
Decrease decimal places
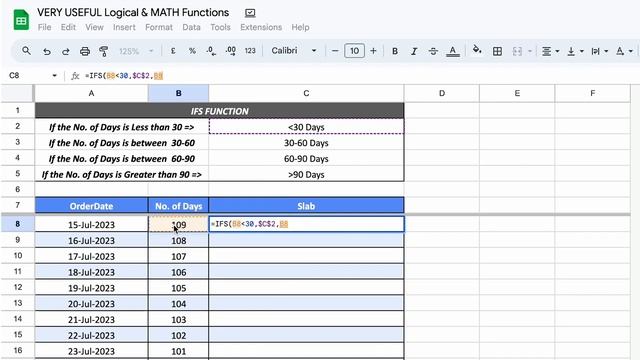click(211, 51)
